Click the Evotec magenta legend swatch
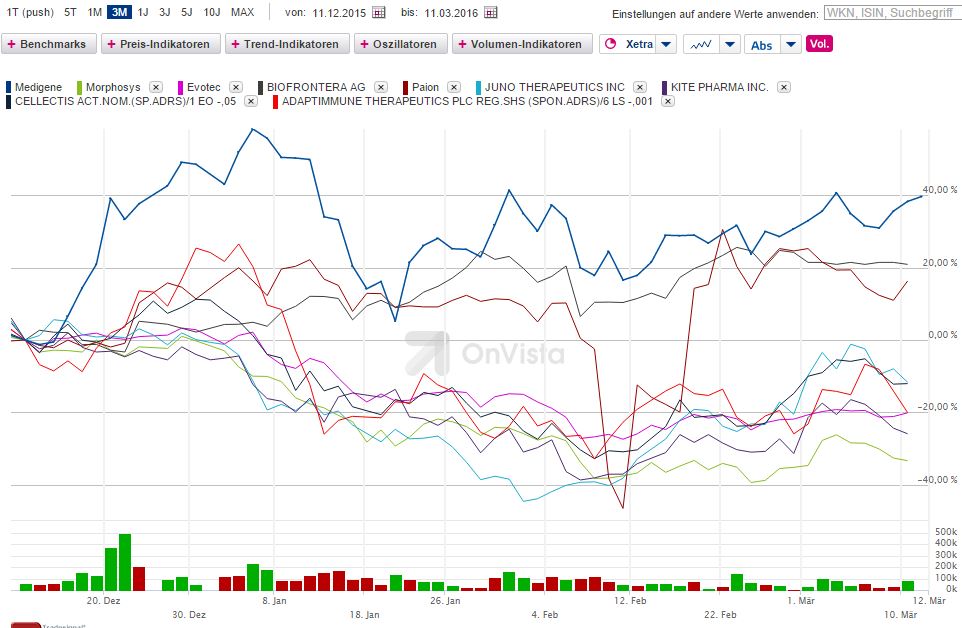The width and height of the screenshot is (962, 628). tap(180, 87)
